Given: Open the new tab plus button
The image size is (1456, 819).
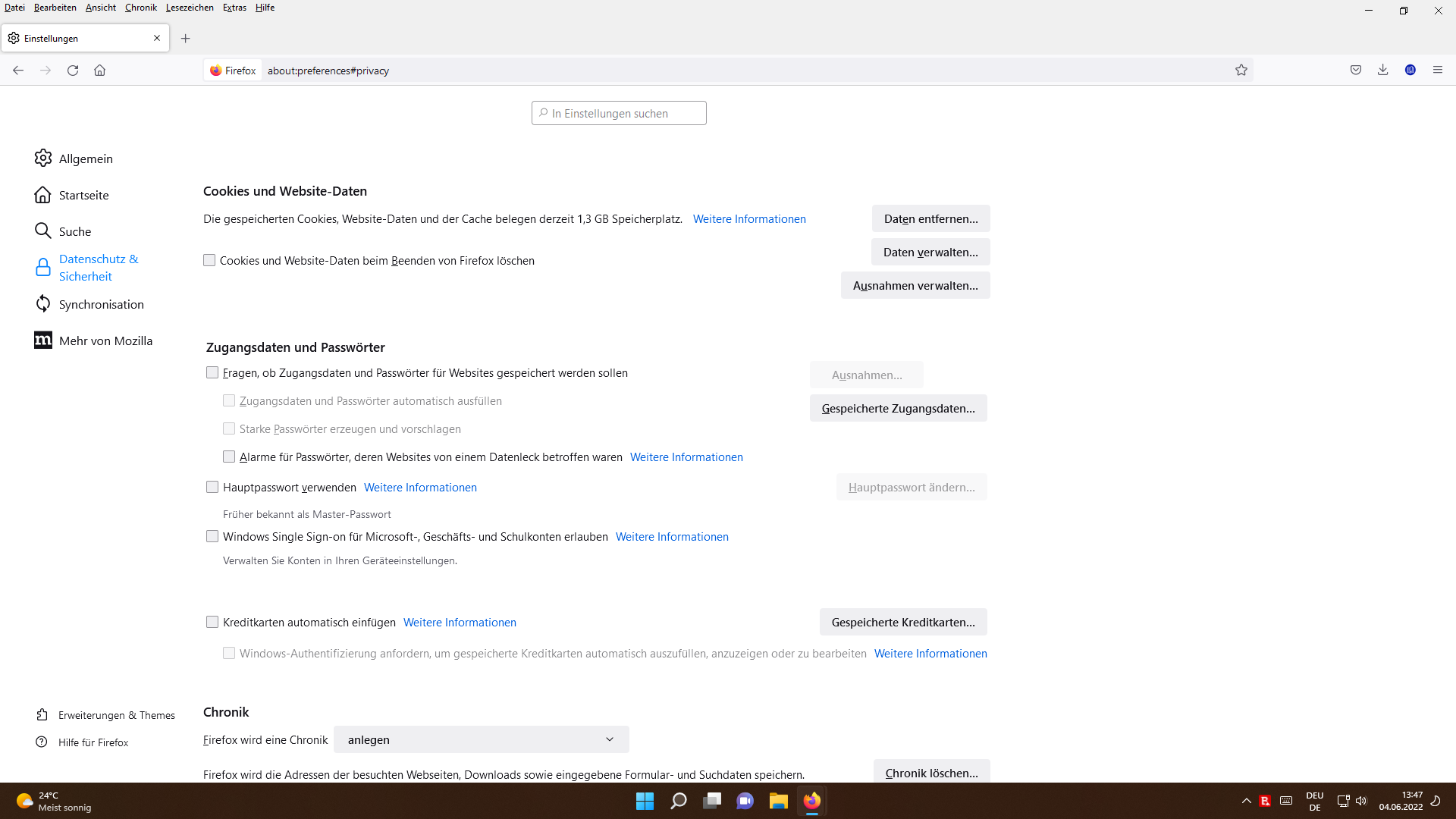Looking at the screenshot, I should [x=186, y=38].
